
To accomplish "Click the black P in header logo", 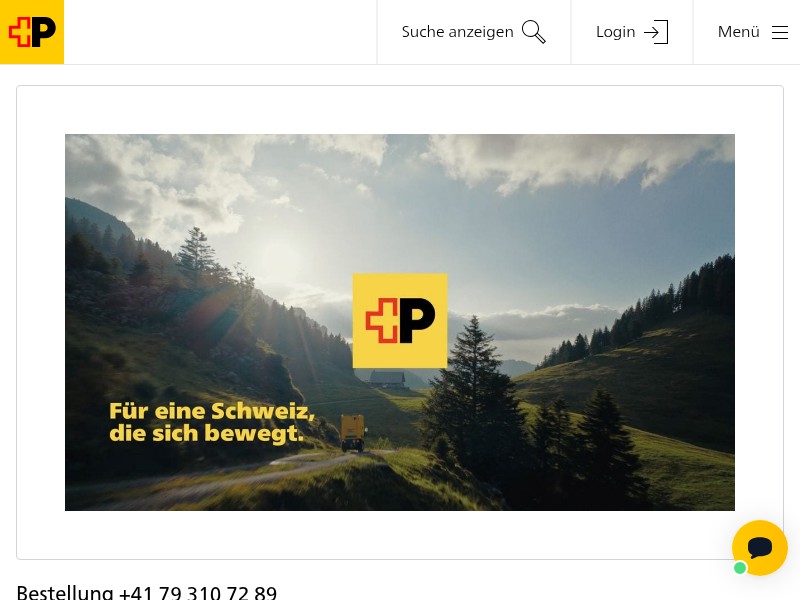I will pos(44,32).
